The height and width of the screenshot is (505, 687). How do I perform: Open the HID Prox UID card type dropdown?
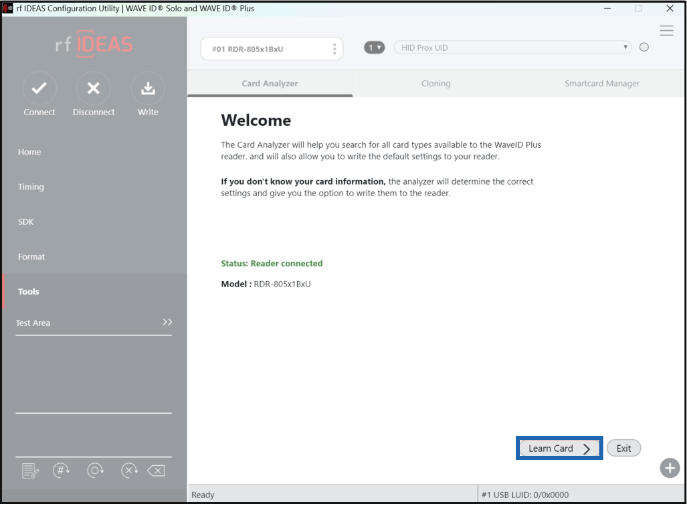pyautogui.click(x=513, y=47)
